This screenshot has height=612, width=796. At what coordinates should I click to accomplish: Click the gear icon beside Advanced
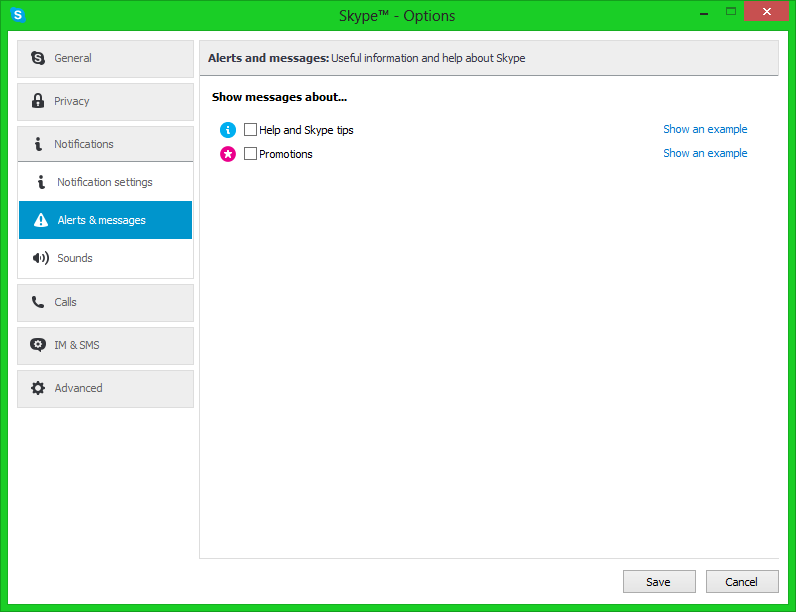pos(38,388)
